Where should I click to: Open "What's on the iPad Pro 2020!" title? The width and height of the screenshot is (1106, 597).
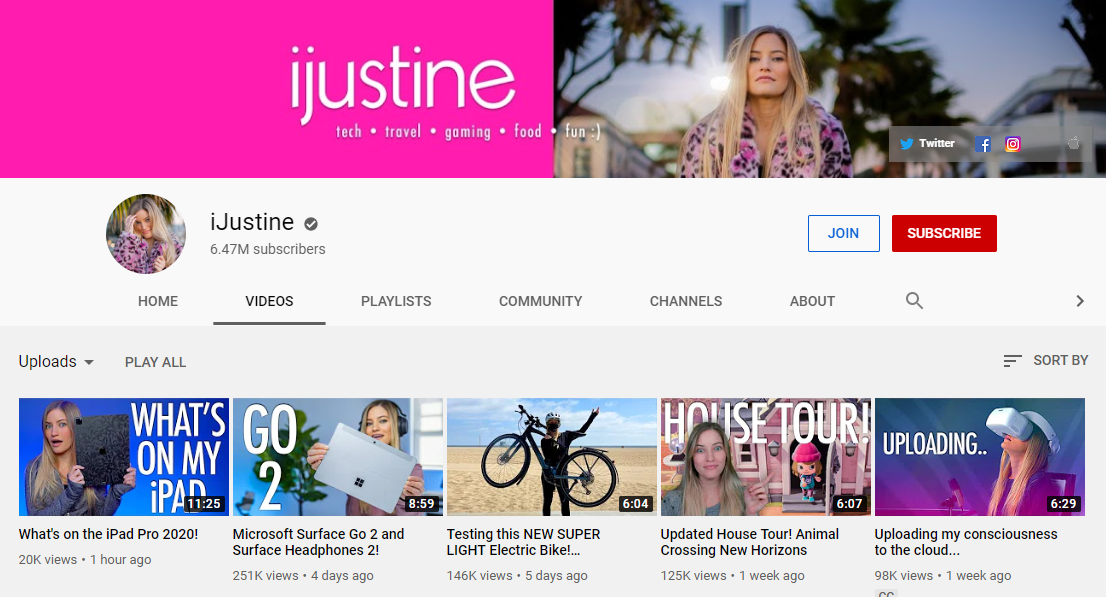109,534
